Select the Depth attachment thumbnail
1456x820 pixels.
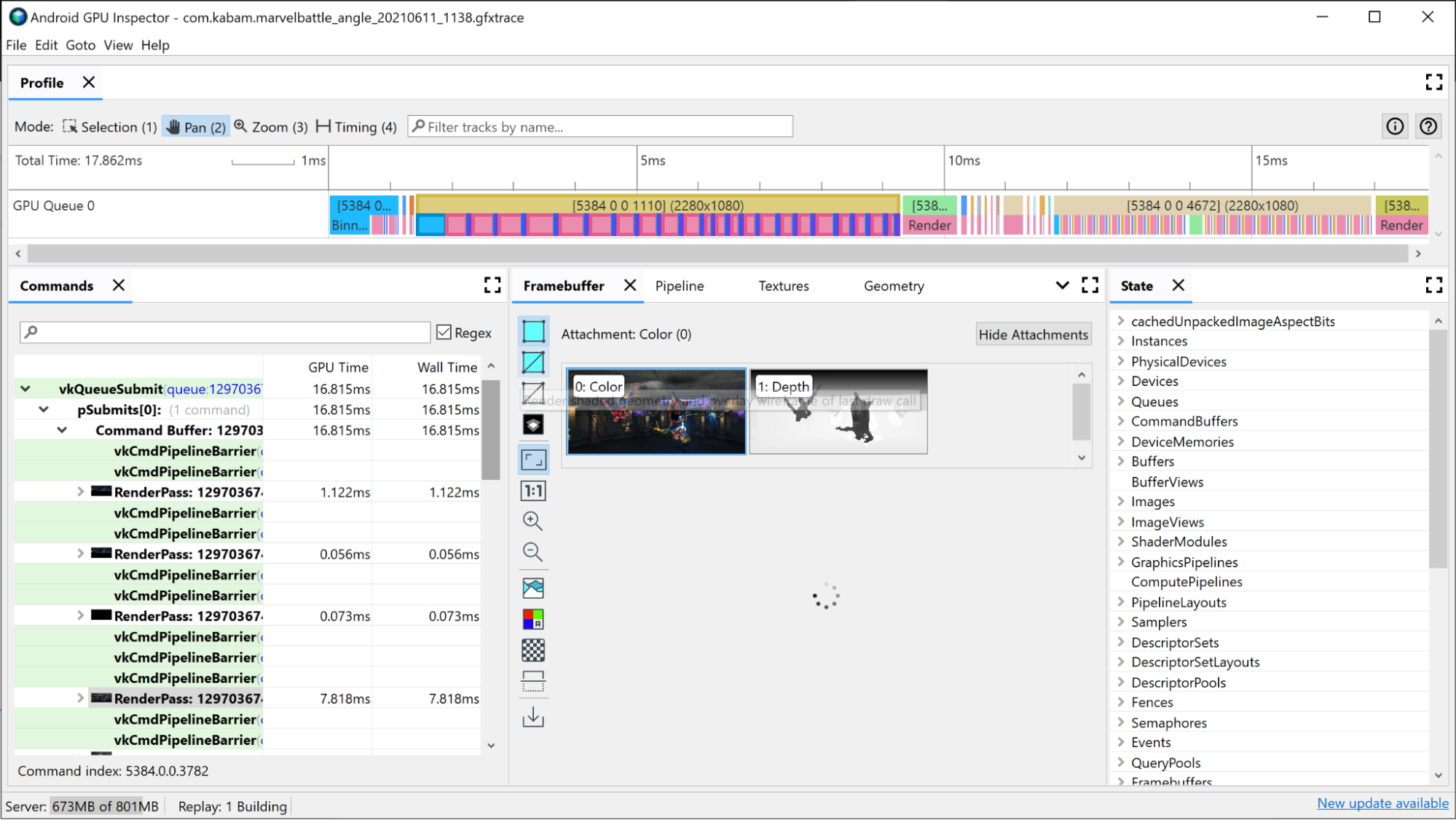click(x=839, y=411)
